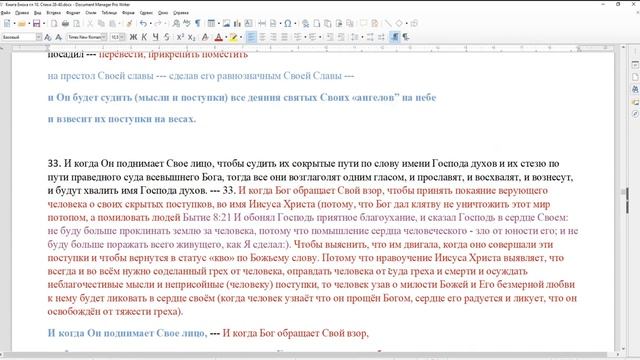Viewport: 640px width, 360px height.
Task: Toggle subscript X₂
Action: tap(191, 37)
